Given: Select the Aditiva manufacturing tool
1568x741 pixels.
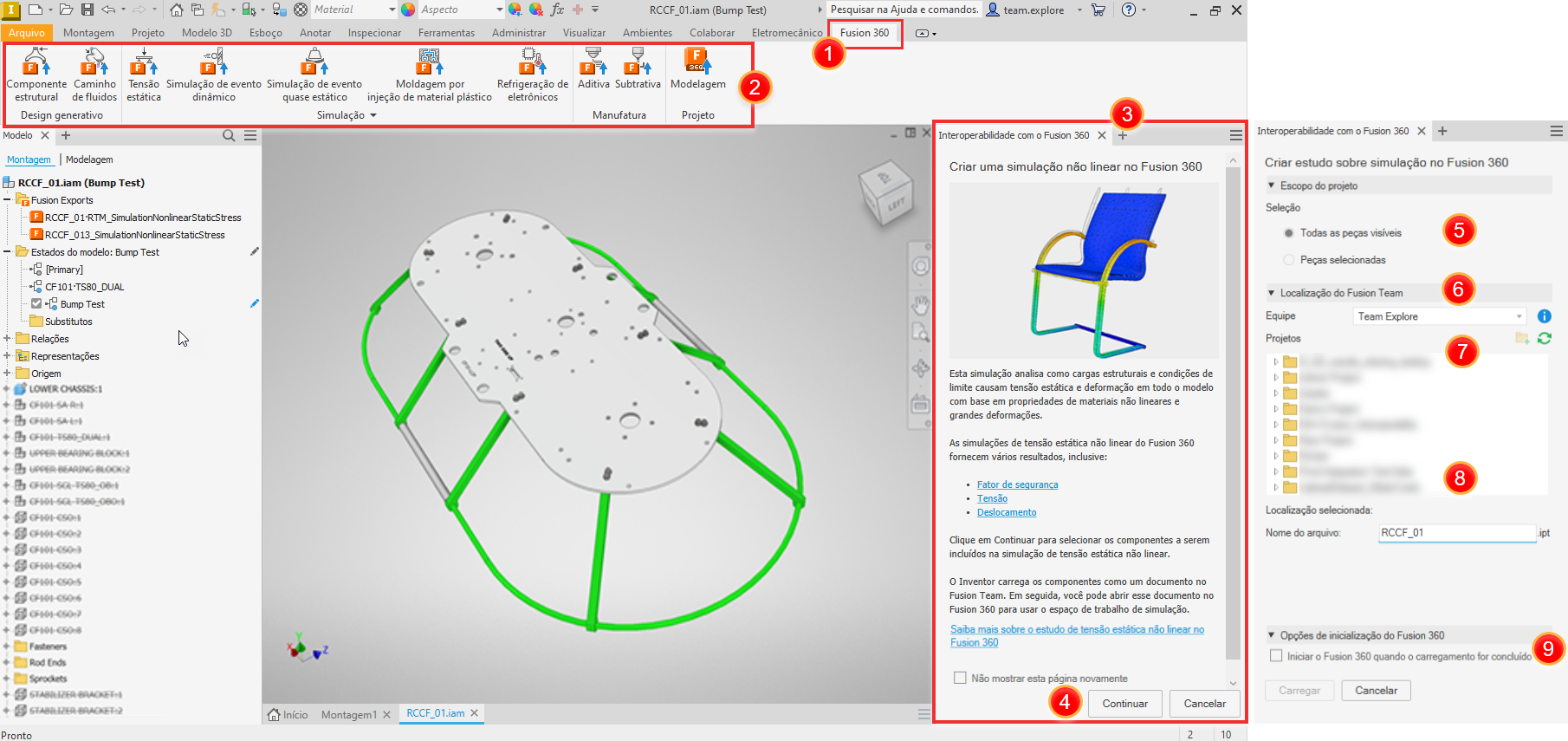Looking at the screenshot, I should [593, 69].
